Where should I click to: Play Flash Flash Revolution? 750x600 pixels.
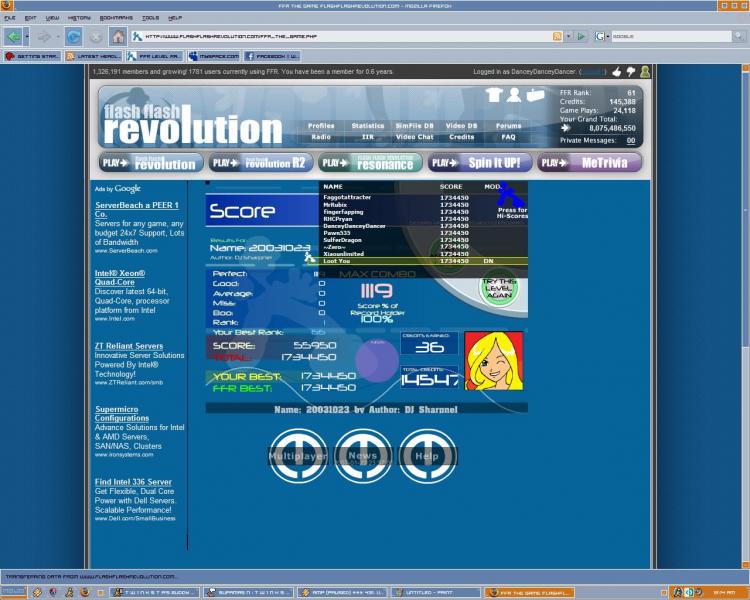click(151, 163)
